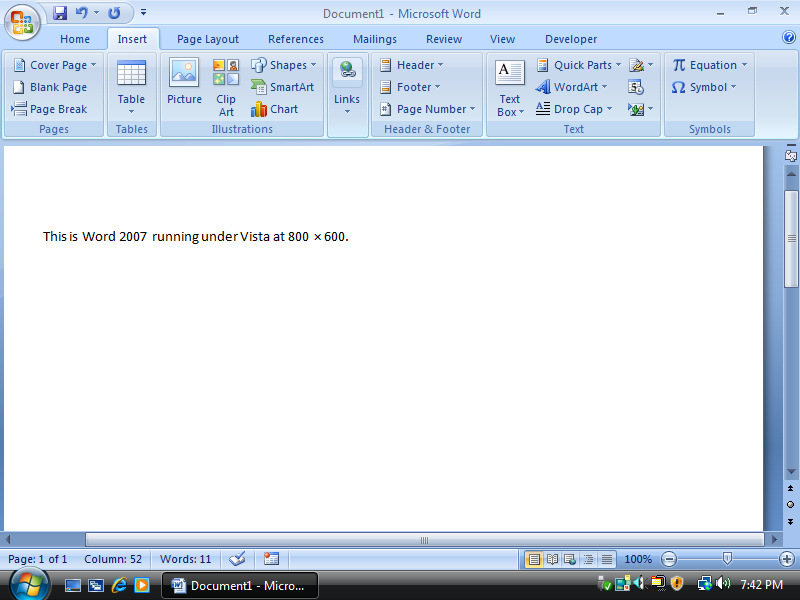Click the Previous Page double-arrow button
The height and width of the screenshot is (600, 800).
(790, 489)
